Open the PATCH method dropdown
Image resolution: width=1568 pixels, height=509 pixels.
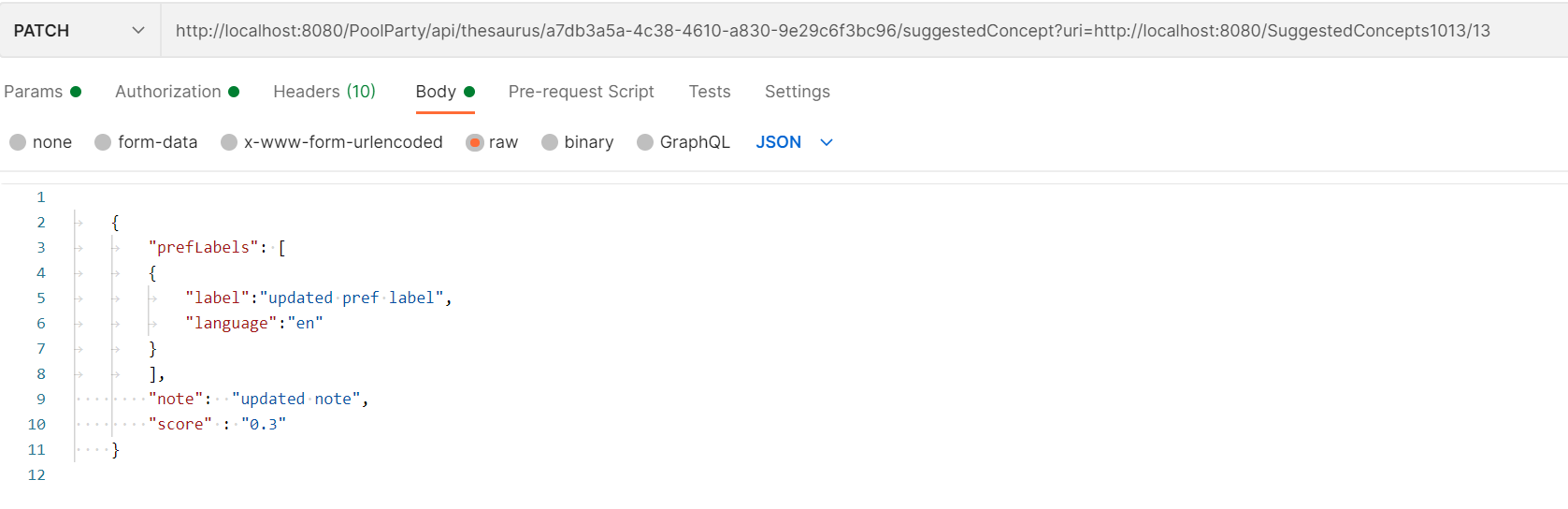79,31
